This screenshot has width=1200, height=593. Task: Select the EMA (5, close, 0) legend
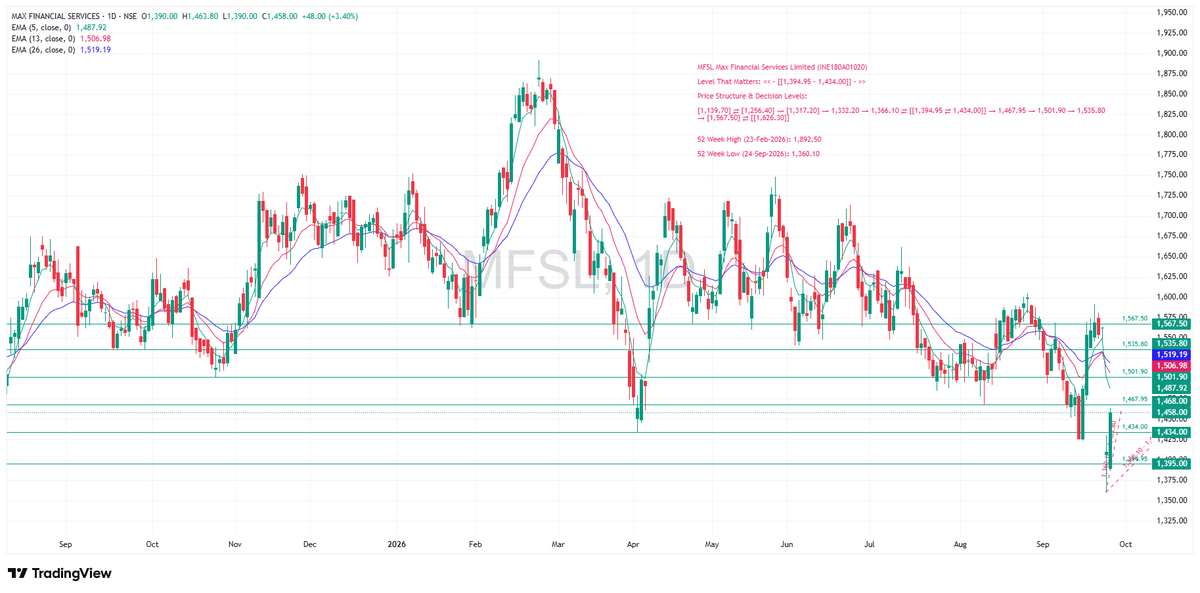click(41, 28)
